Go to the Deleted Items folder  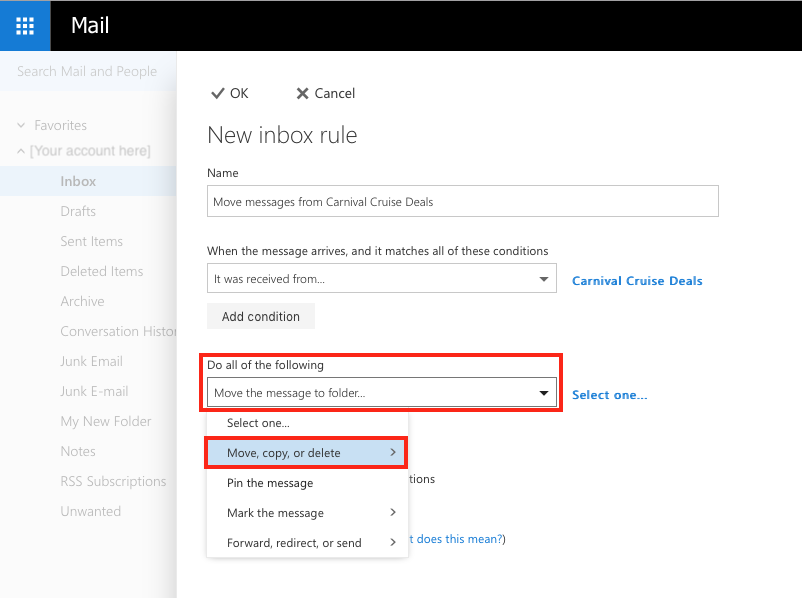(x=101, y=271)
